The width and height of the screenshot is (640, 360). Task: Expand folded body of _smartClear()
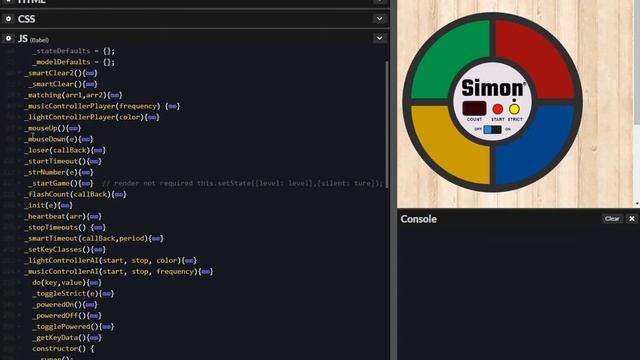click(x=90, y=84)
